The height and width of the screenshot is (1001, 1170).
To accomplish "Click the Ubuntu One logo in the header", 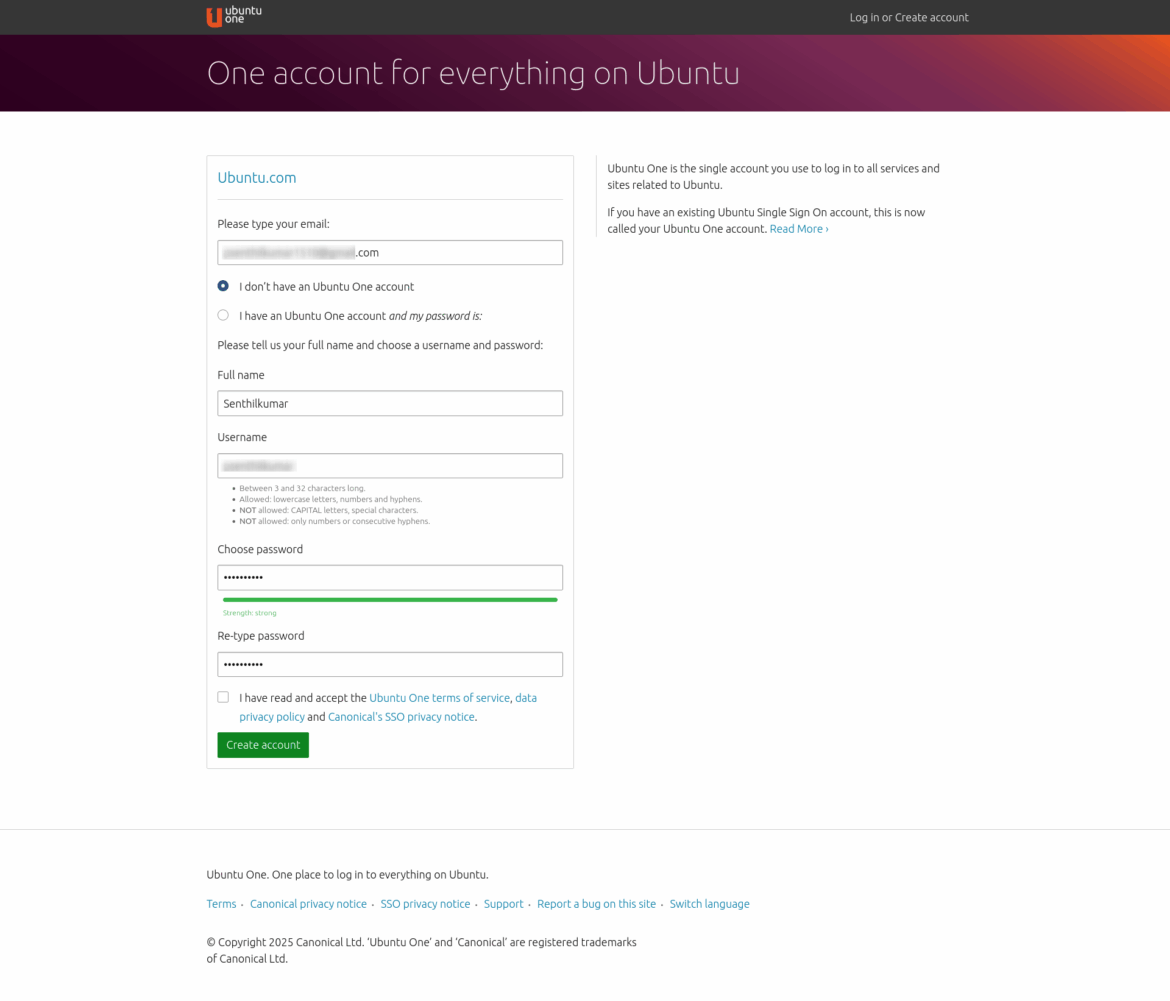I will point(233,16).
